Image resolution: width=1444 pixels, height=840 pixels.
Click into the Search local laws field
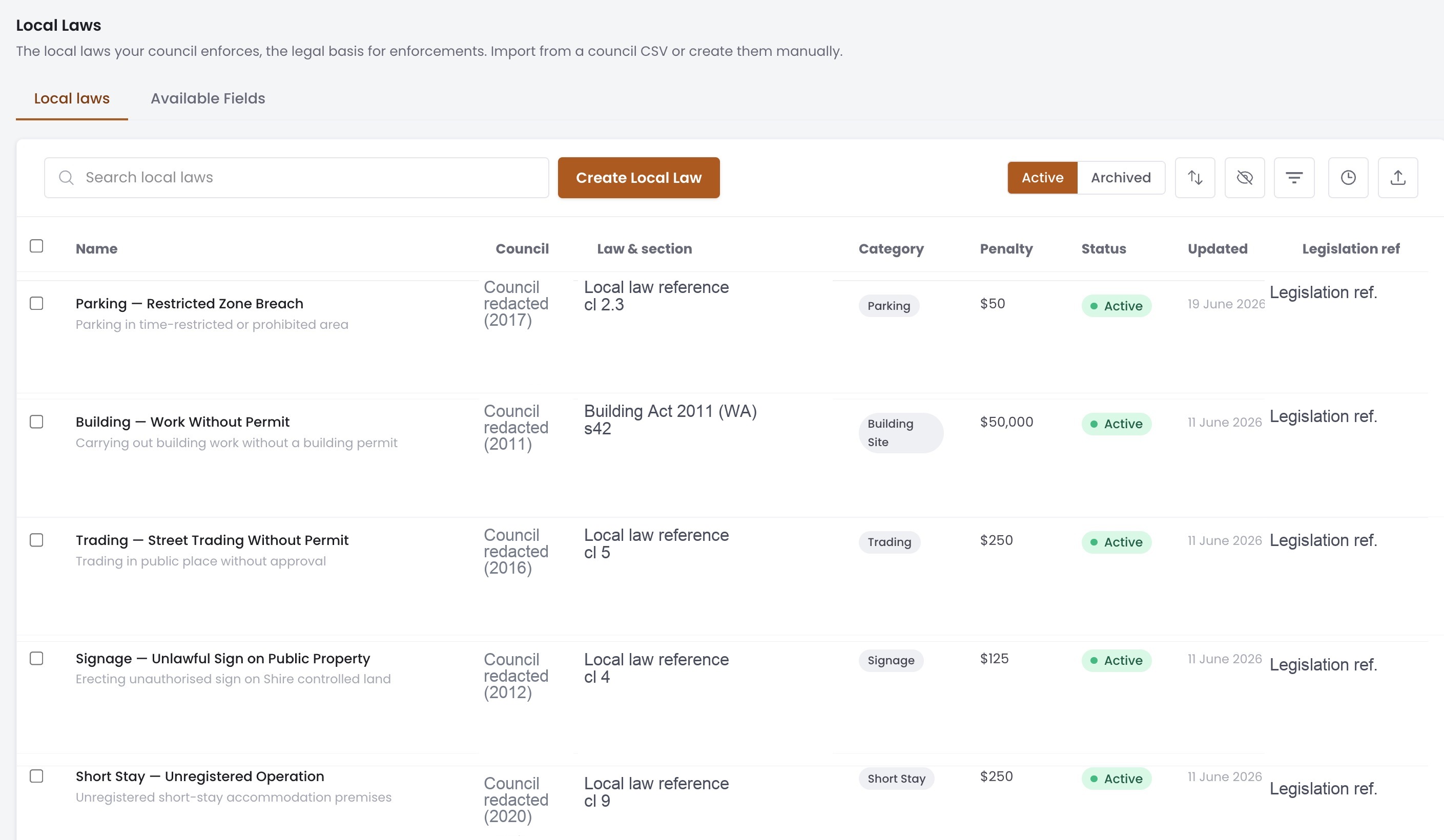(296, 178)
